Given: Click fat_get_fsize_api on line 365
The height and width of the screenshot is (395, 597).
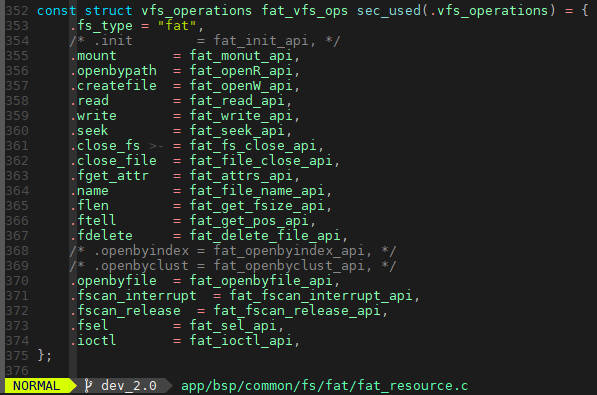Looking at the screenshot, I should click(x=257, y=206).
